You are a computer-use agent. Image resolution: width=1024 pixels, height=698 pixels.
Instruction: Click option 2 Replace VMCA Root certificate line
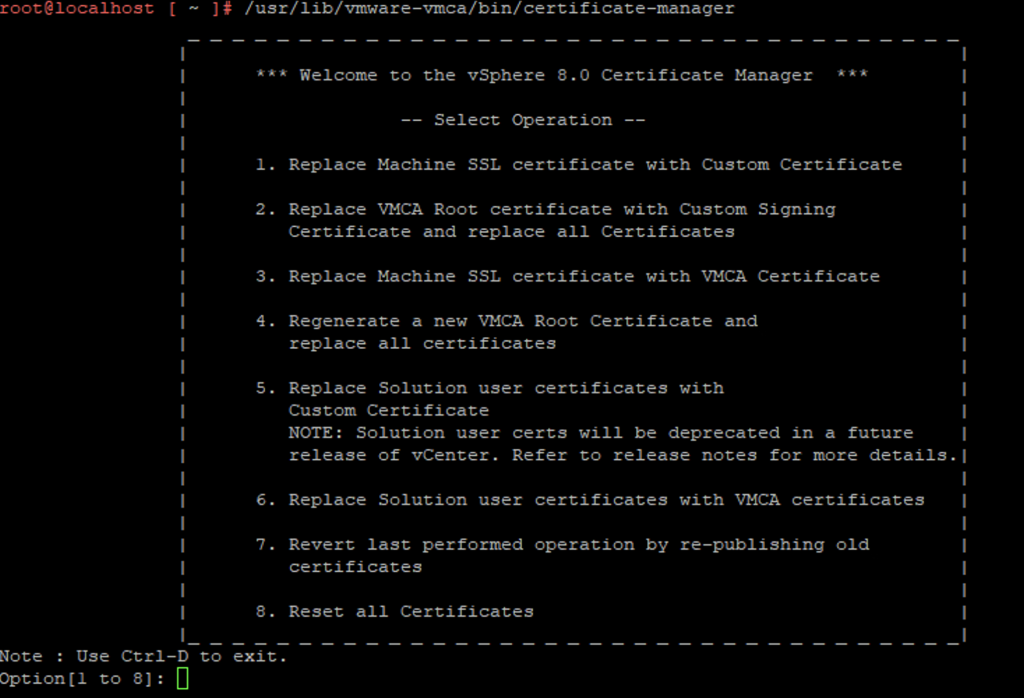[545, 210]
